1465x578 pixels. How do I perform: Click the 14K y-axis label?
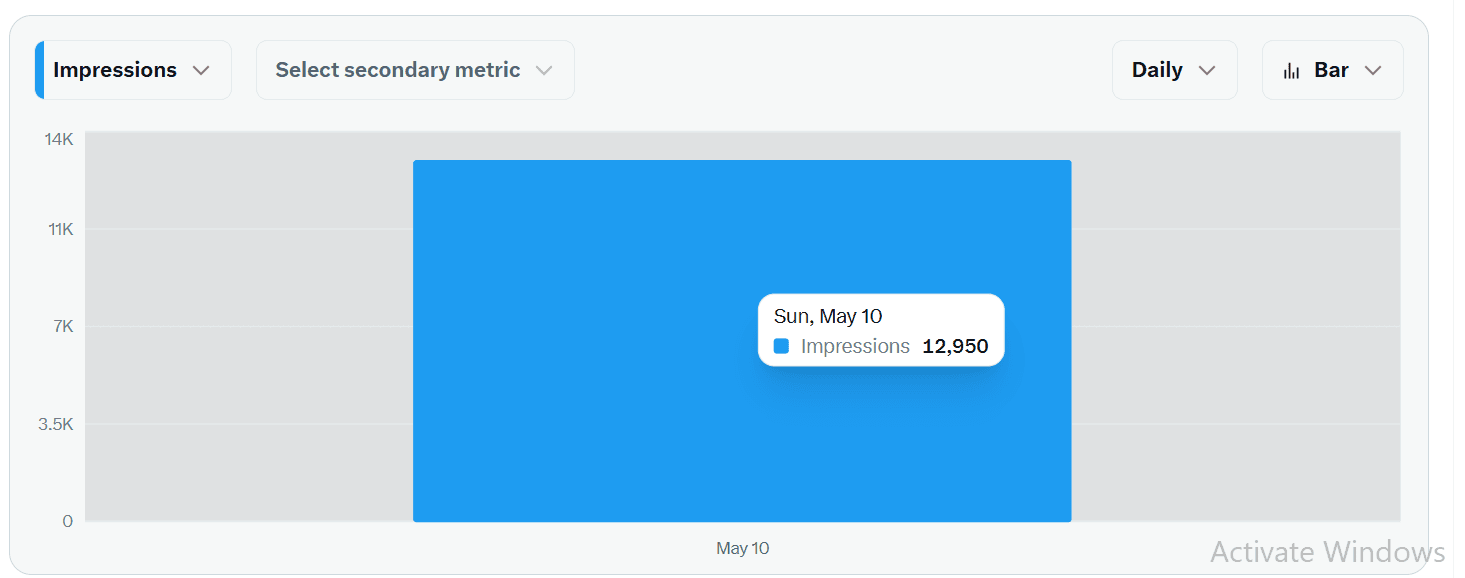coord(59,139)
